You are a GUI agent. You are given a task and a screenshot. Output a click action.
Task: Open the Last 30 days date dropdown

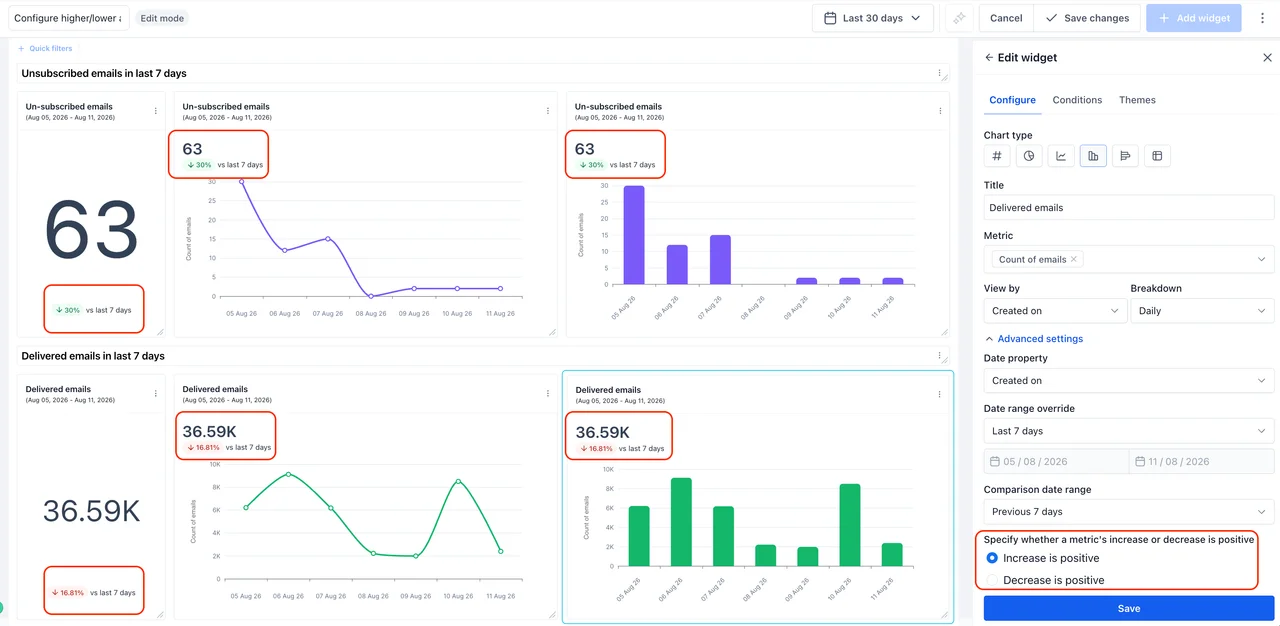tap(873, 18)
